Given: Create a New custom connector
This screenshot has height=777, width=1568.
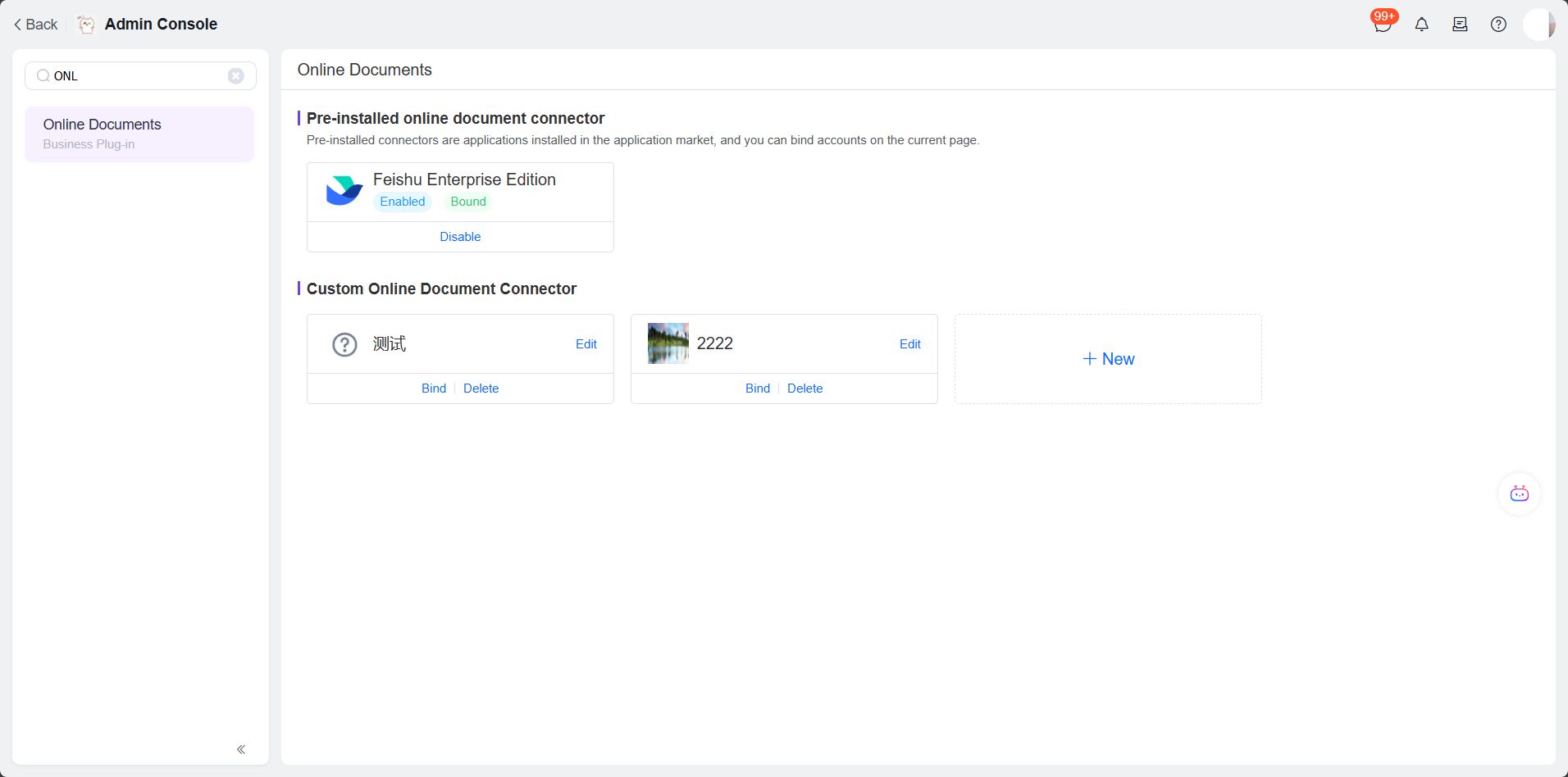Looking at the screenshot, I should coord(1108,359).
